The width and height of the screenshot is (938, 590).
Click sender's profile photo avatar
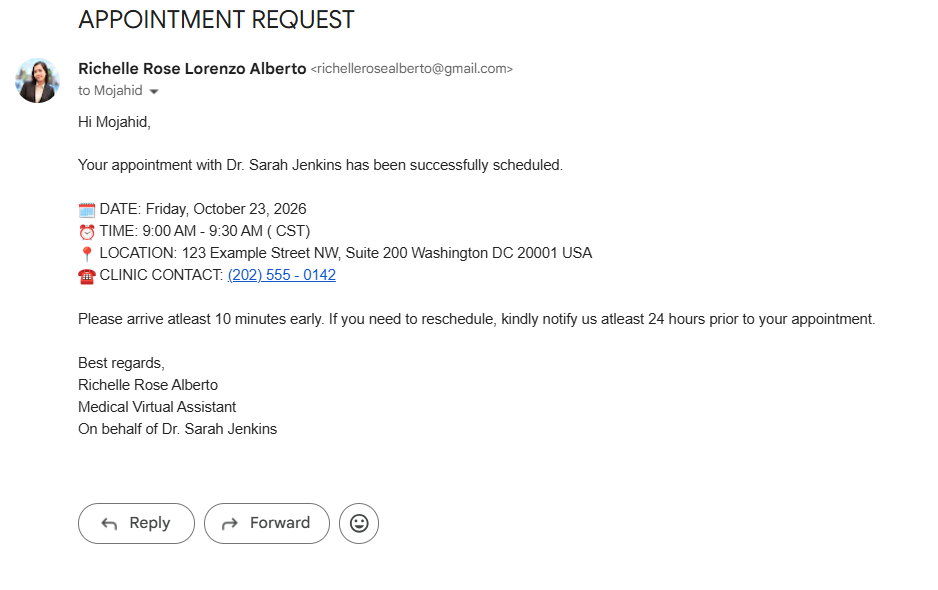click(x=37, y=81)
